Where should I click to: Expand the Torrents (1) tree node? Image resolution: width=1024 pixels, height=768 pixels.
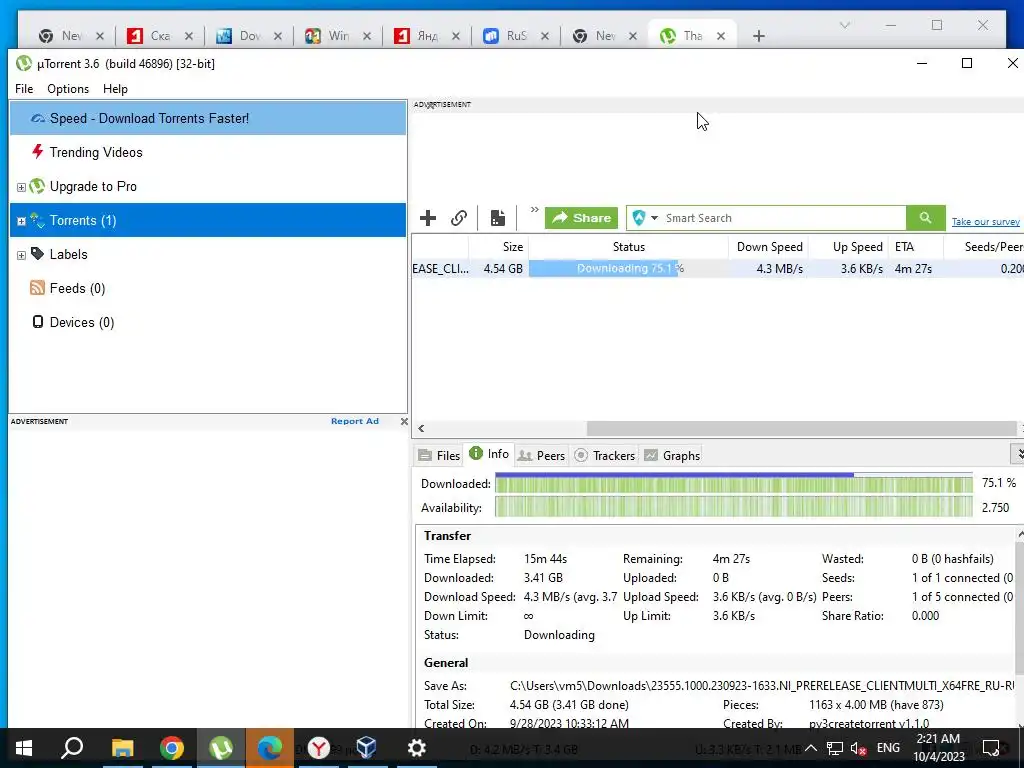pos(21,221)
